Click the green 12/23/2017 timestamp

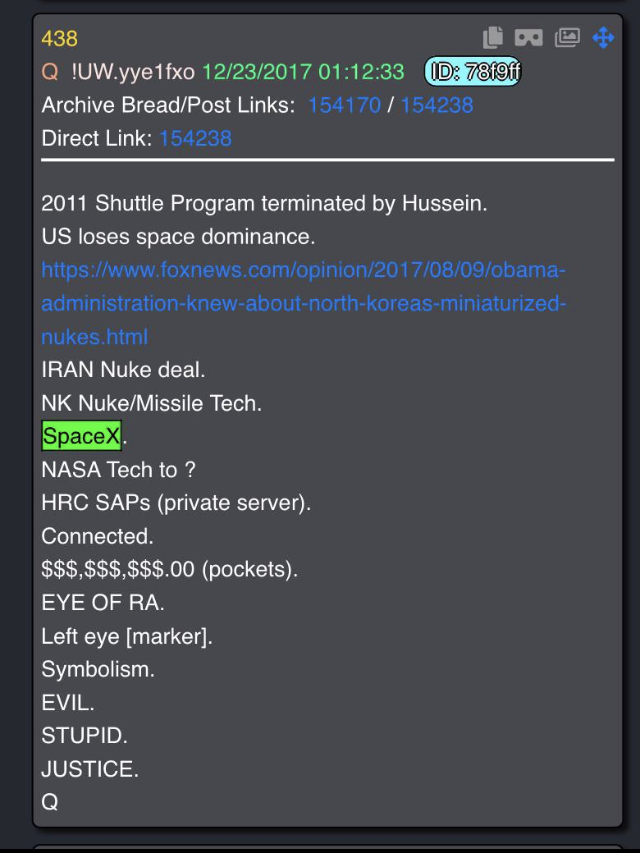pos(303,72)
